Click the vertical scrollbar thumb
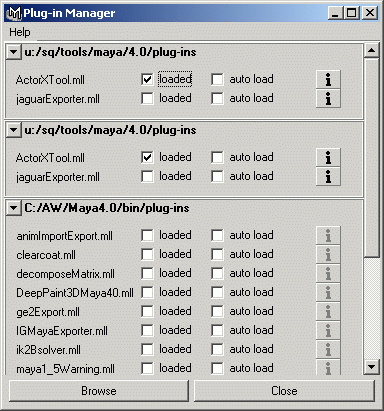The width and height of the screenshot is (384, 411). [x=371, y=157]
